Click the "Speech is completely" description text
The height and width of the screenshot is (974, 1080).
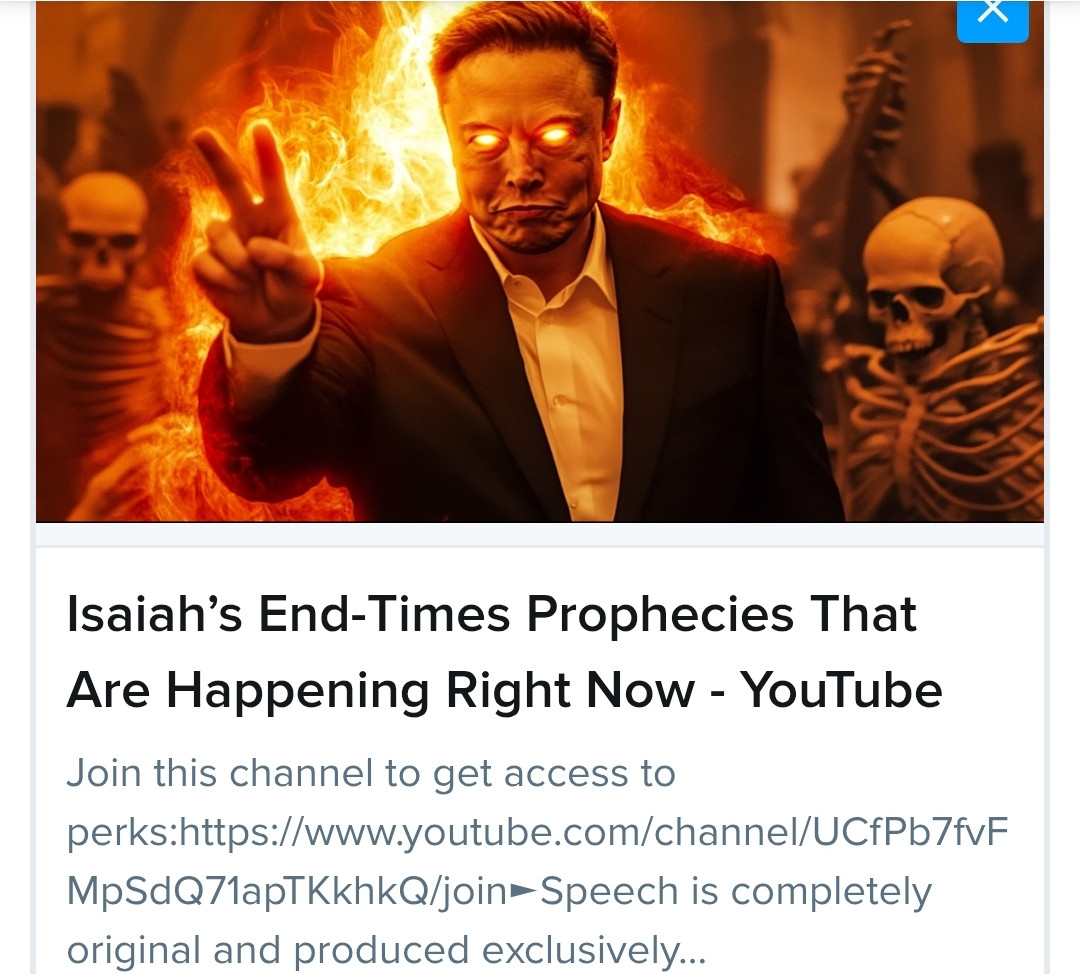(x=736, y=891)
